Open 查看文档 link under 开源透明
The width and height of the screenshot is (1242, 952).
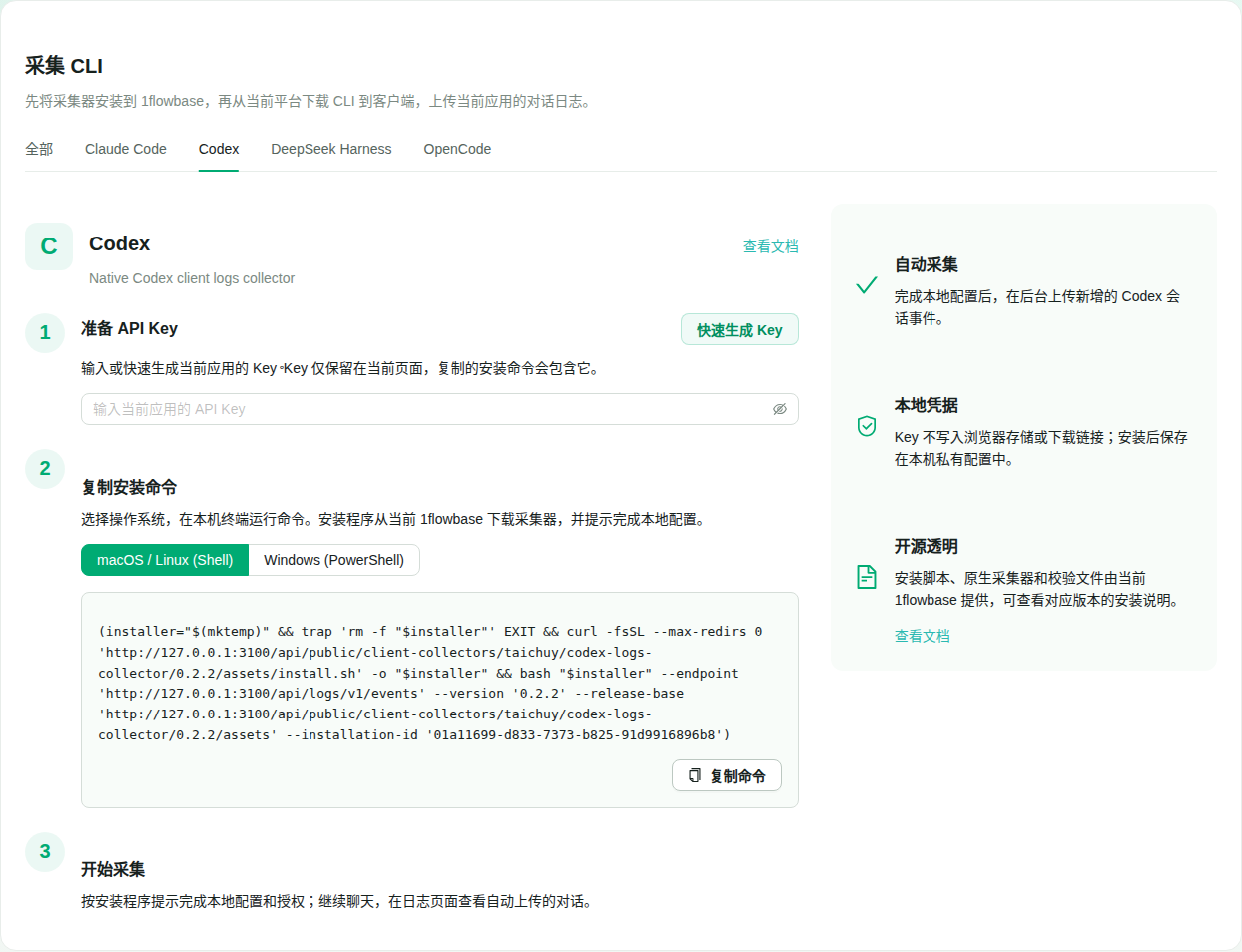923,636
